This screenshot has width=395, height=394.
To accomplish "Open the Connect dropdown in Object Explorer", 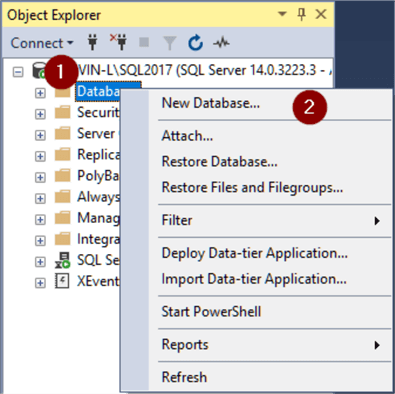I will click(x=42, y=43).
